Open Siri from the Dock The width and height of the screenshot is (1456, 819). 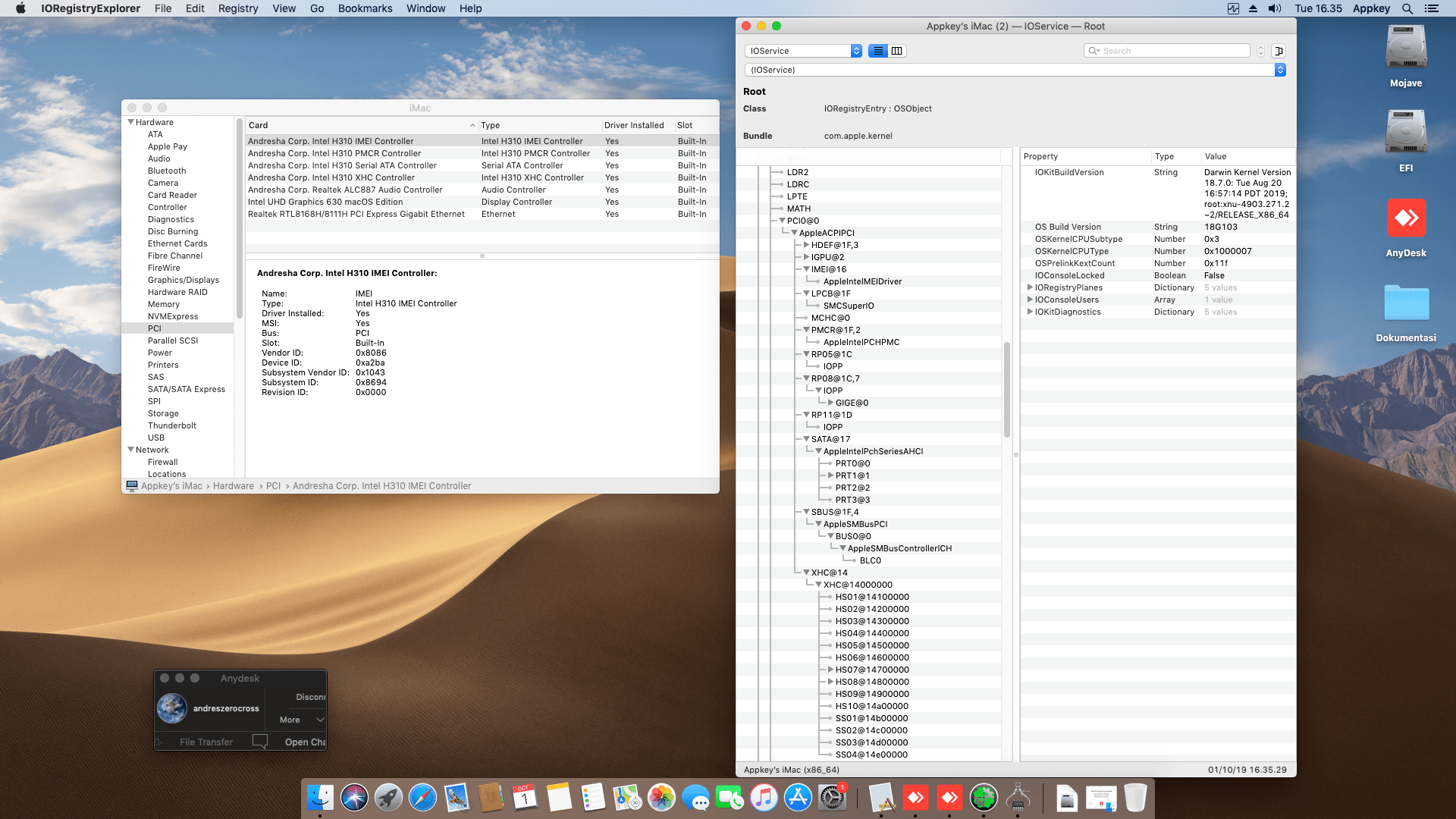pos(354,798)
